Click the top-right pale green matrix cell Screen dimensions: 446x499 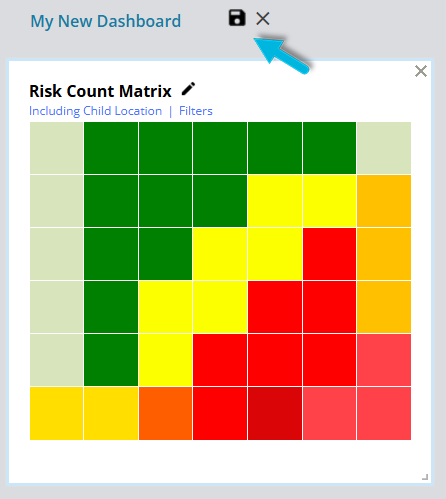point(384,148)
